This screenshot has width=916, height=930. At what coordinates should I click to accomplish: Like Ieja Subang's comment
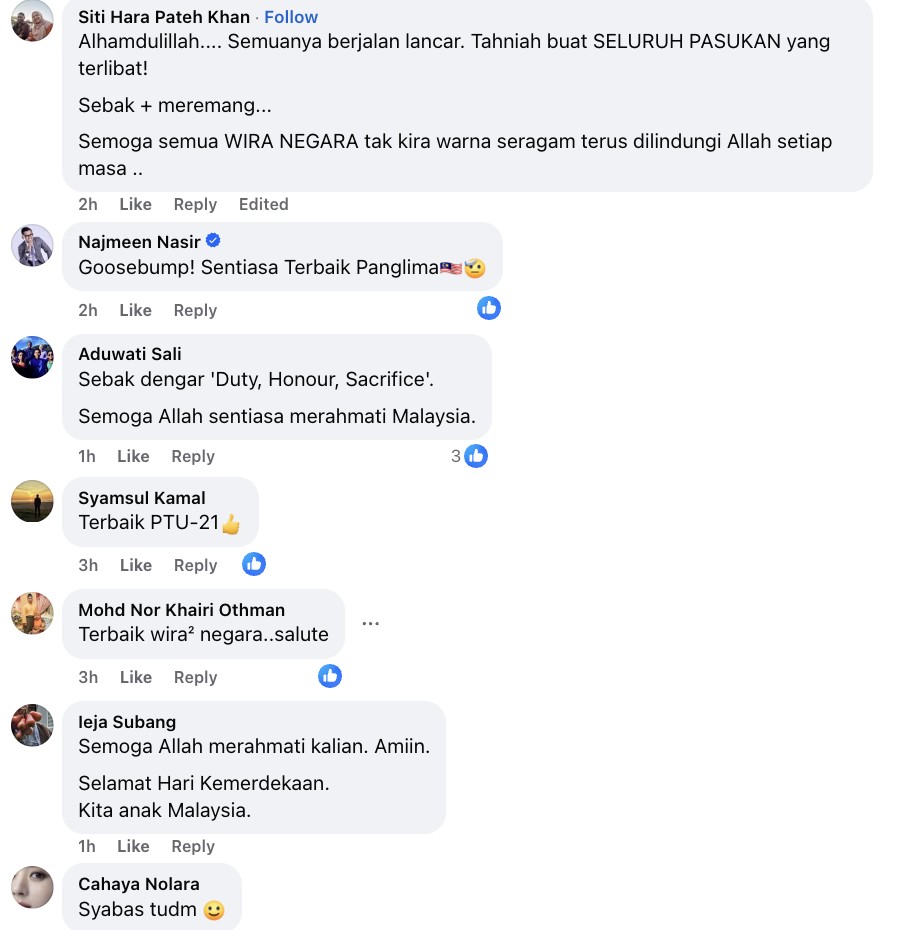[133, 846]
